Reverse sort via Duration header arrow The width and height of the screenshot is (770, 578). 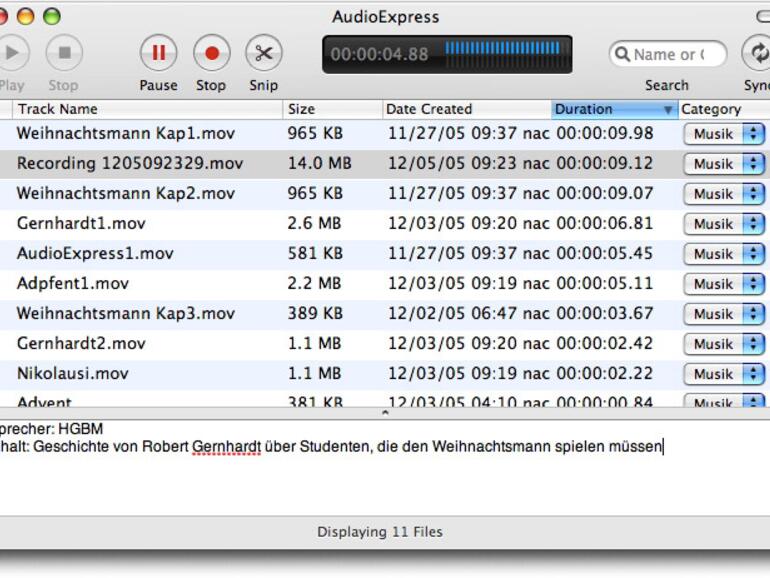[668, 110]
